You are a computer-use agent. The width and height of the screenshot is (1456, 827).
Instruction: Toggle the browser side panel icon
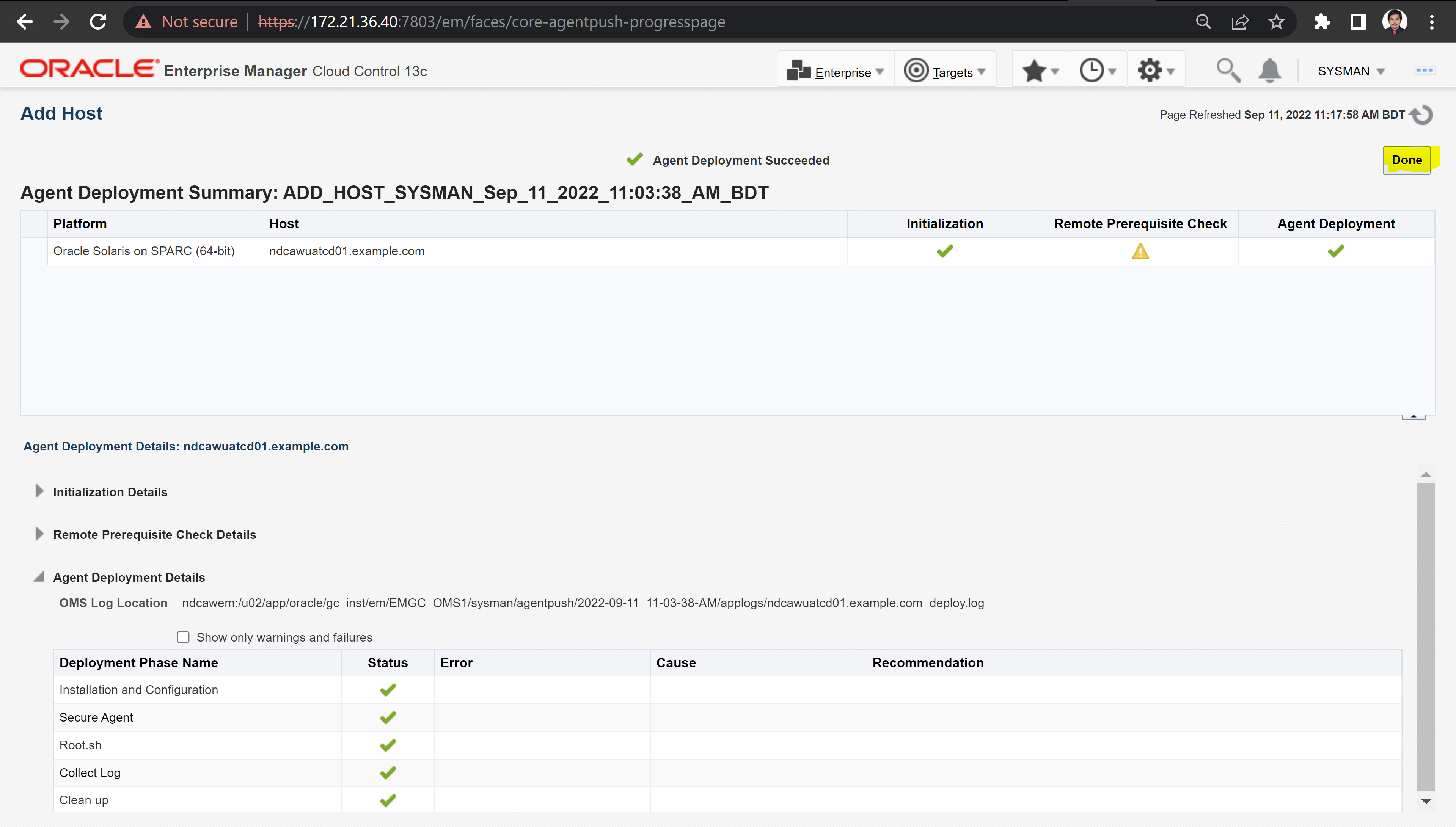(x=1358, y=22)
